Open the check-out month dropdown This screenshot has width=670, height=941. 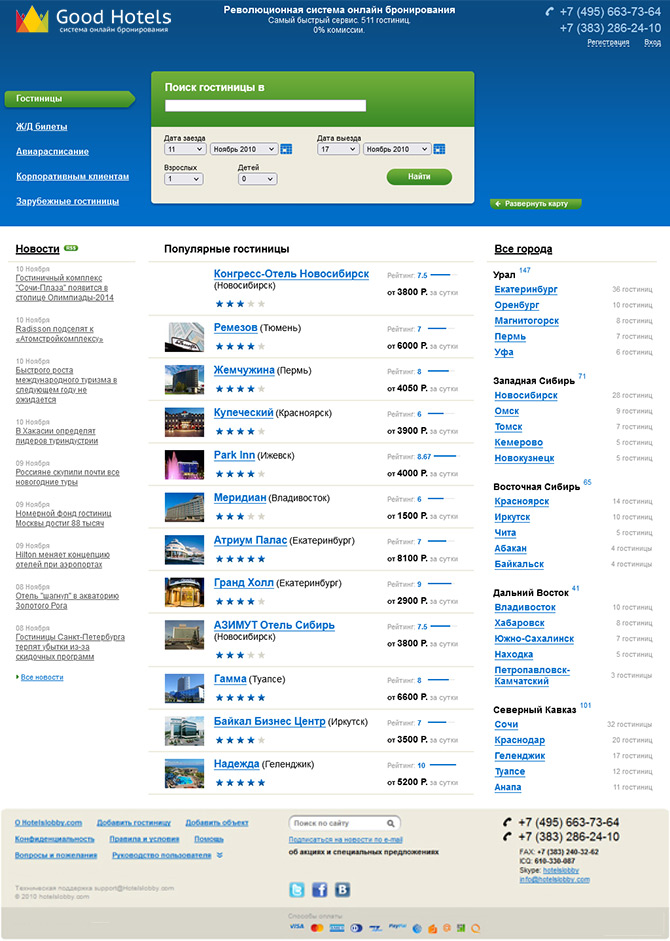396,149
